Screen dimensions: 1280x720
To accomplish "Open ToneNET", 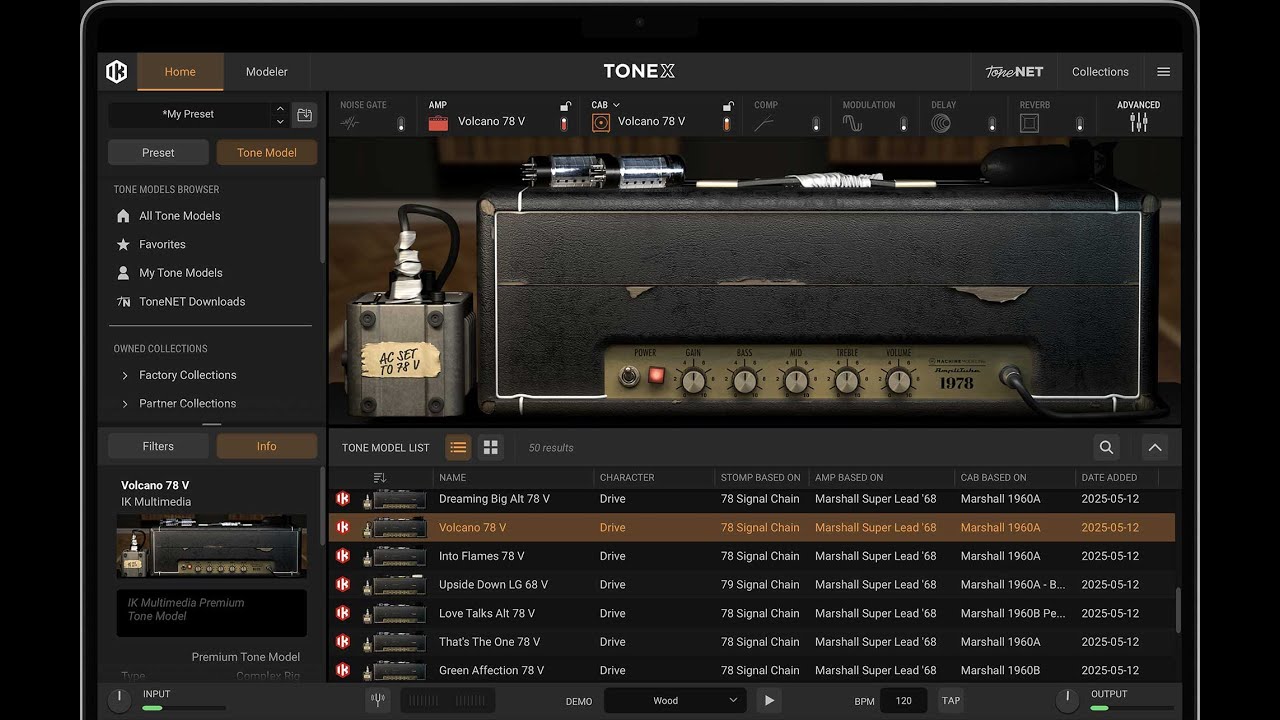I will [x=1014, y=72].
